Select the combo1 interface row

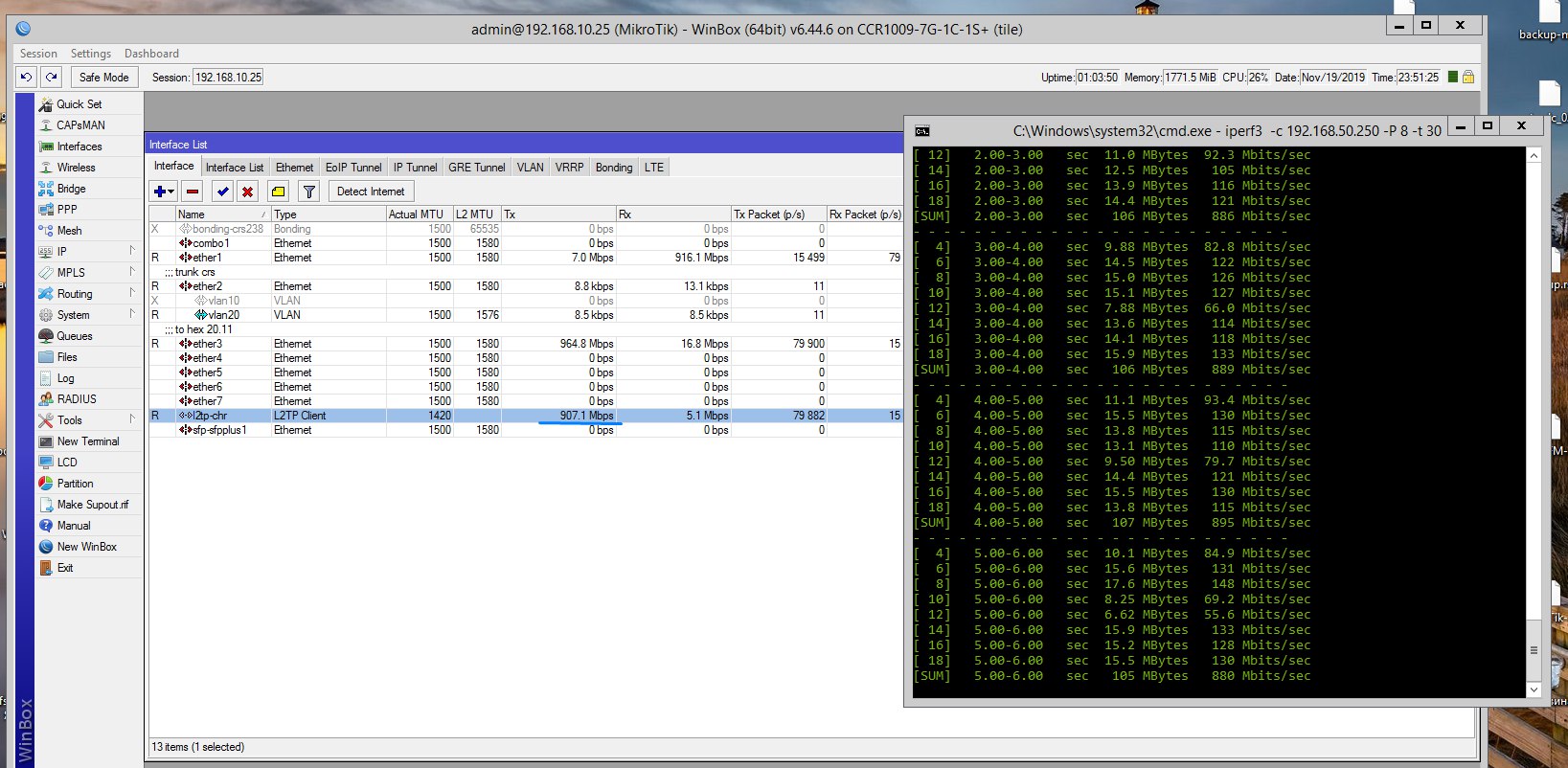tap(525, 243)
